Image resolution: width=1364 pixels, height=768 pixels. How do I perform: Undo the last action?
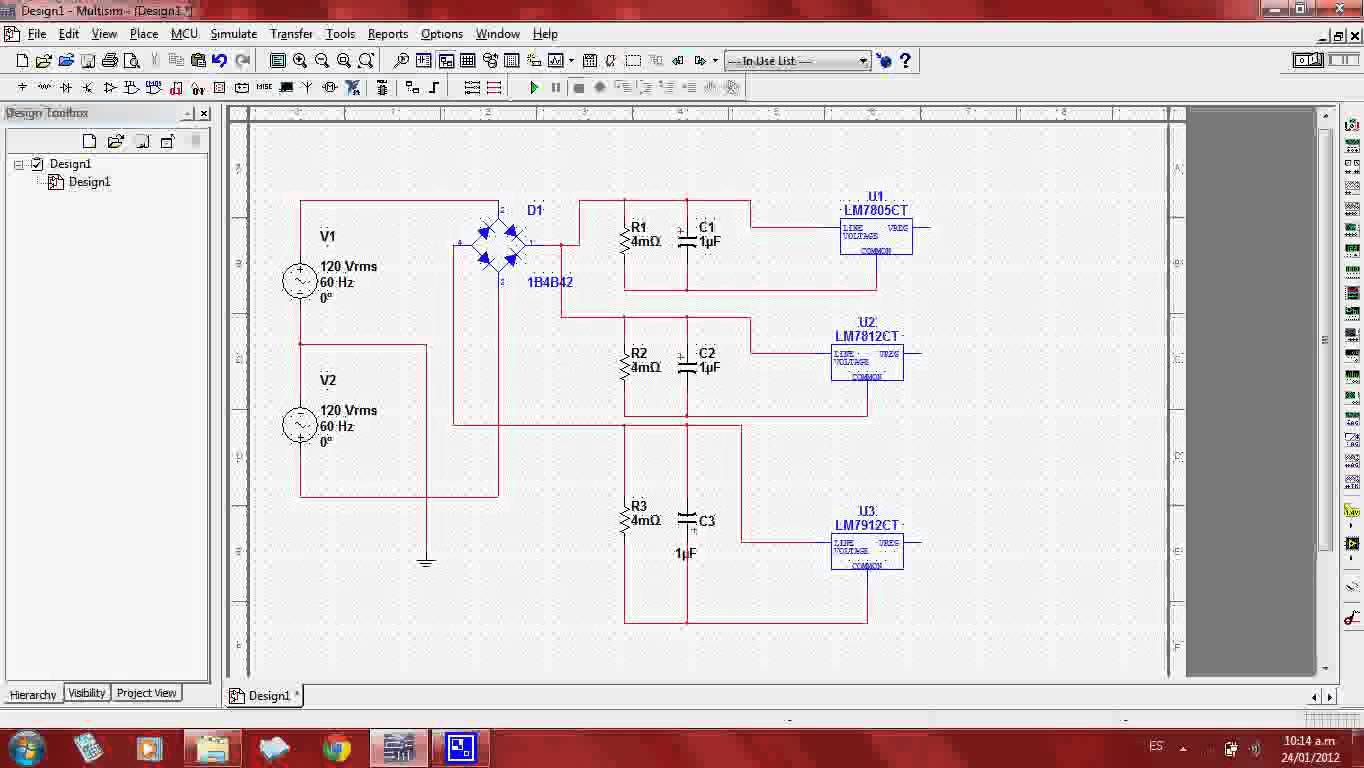pos(220,61)
